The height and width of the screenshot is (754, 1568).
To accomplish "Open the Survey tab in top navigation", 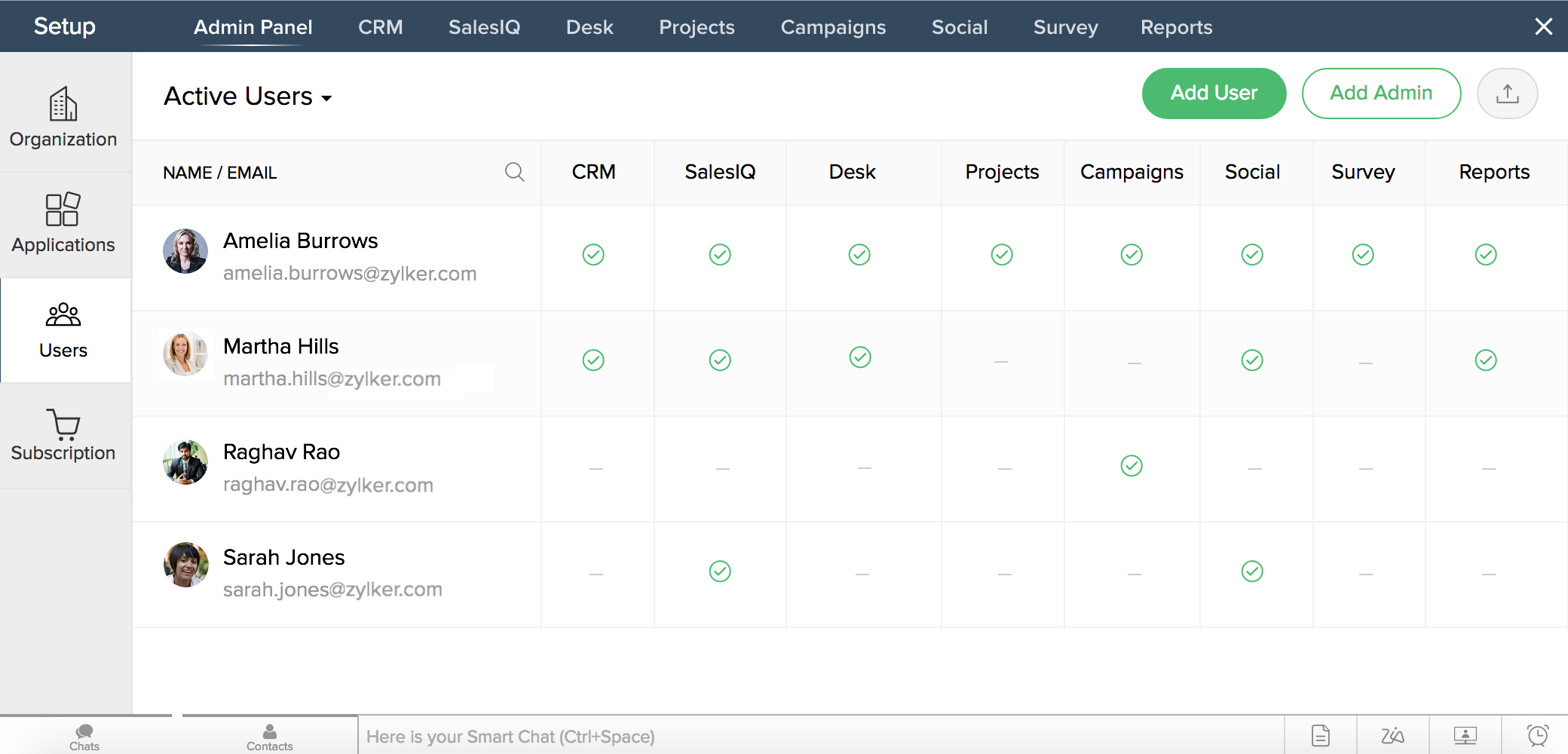I will 1065,27.
